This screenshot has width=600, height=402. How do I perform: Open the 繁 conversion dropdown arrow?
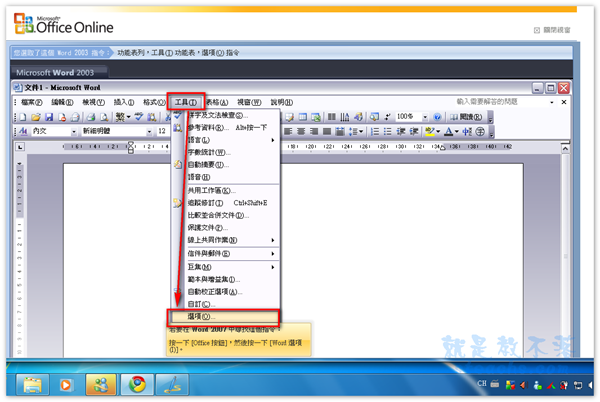(x=129, y=117)
